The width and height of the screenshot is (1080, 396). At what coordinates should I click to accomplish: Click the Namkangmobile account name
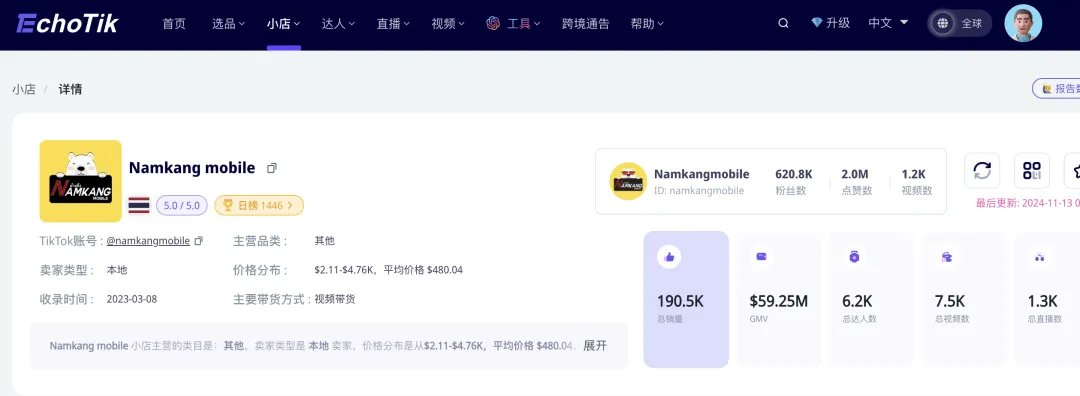coord(701,174)
